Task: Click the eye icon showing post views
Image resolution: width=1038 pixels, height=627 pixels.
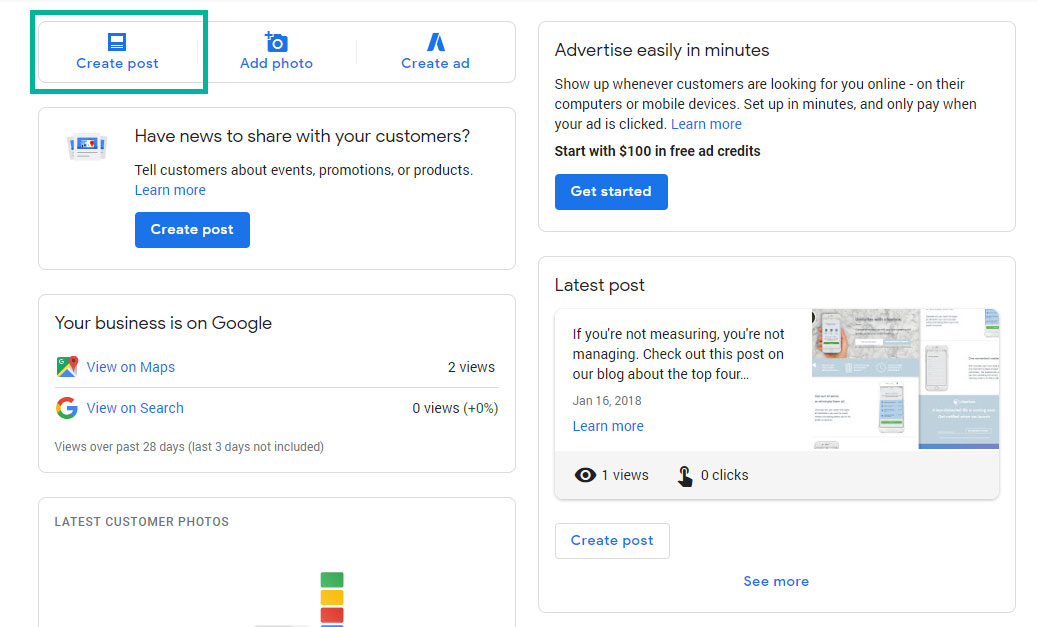Action: point(585,475)
